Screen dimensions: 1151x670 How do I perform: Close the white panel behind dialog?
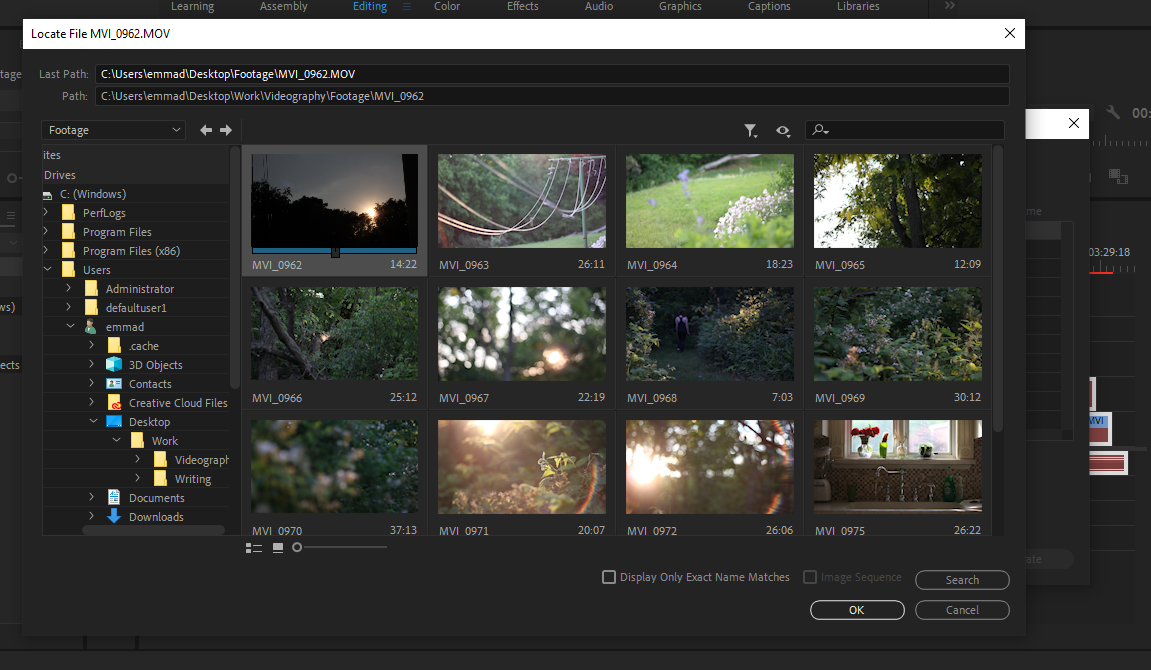[1073, 123]
